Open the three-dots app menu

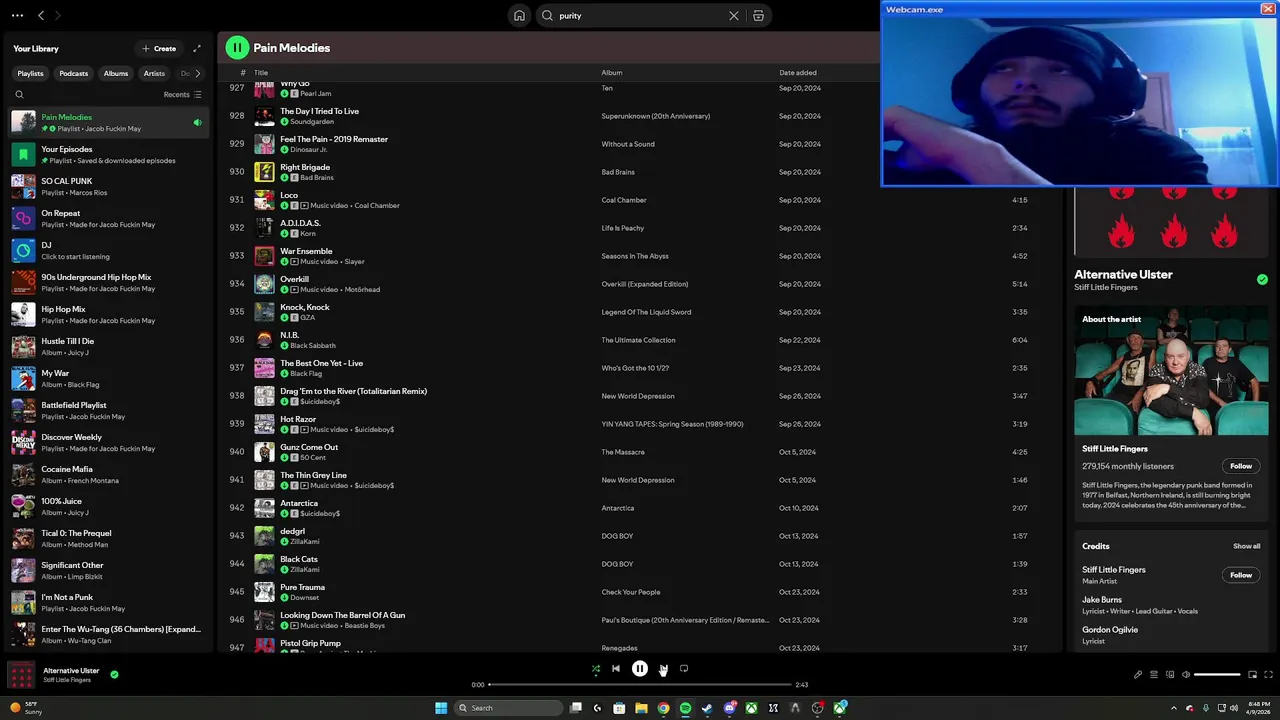(x=17, y=16)
